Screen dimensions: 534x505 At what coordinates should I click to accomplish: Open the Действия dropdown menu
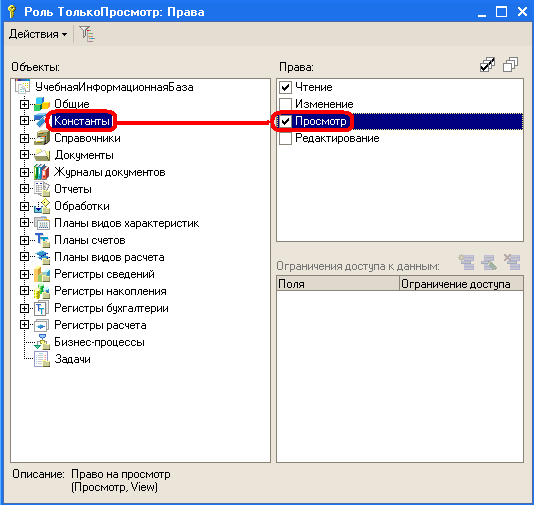click(38, 34)
